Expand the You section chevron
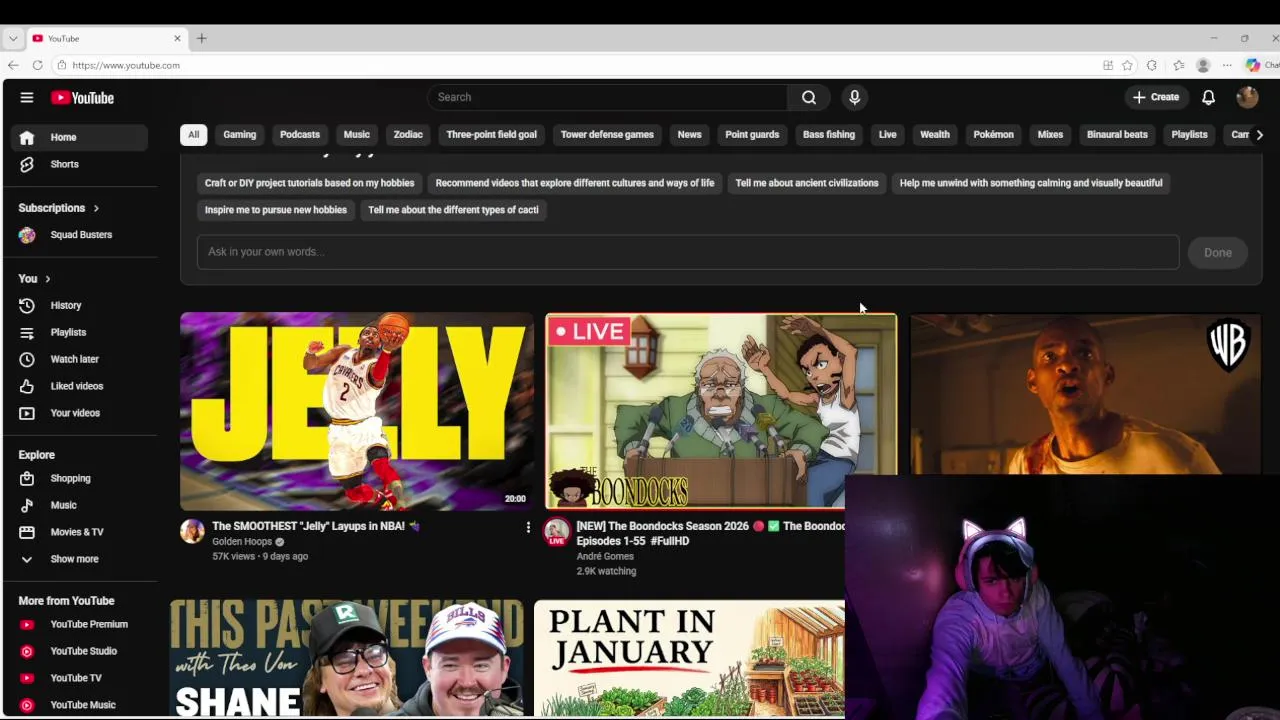Screen dimensions: 1280x720 [47, 279]
